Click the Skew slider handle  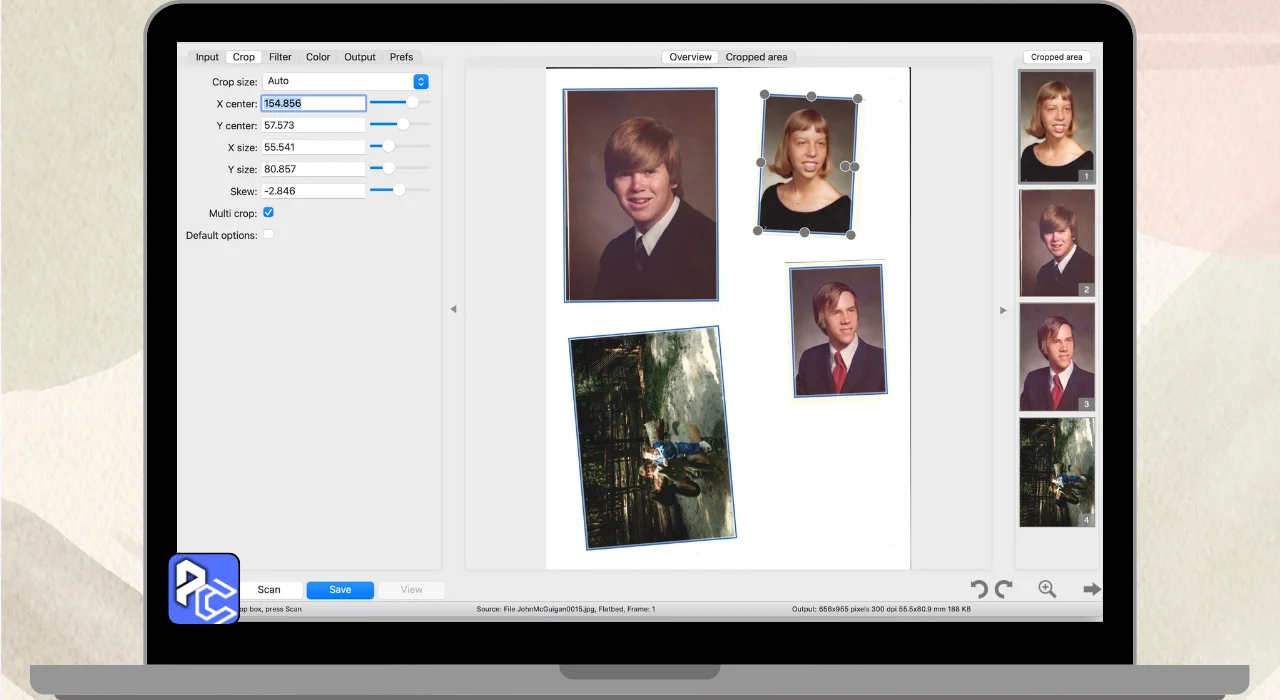(x=399, y=190)
